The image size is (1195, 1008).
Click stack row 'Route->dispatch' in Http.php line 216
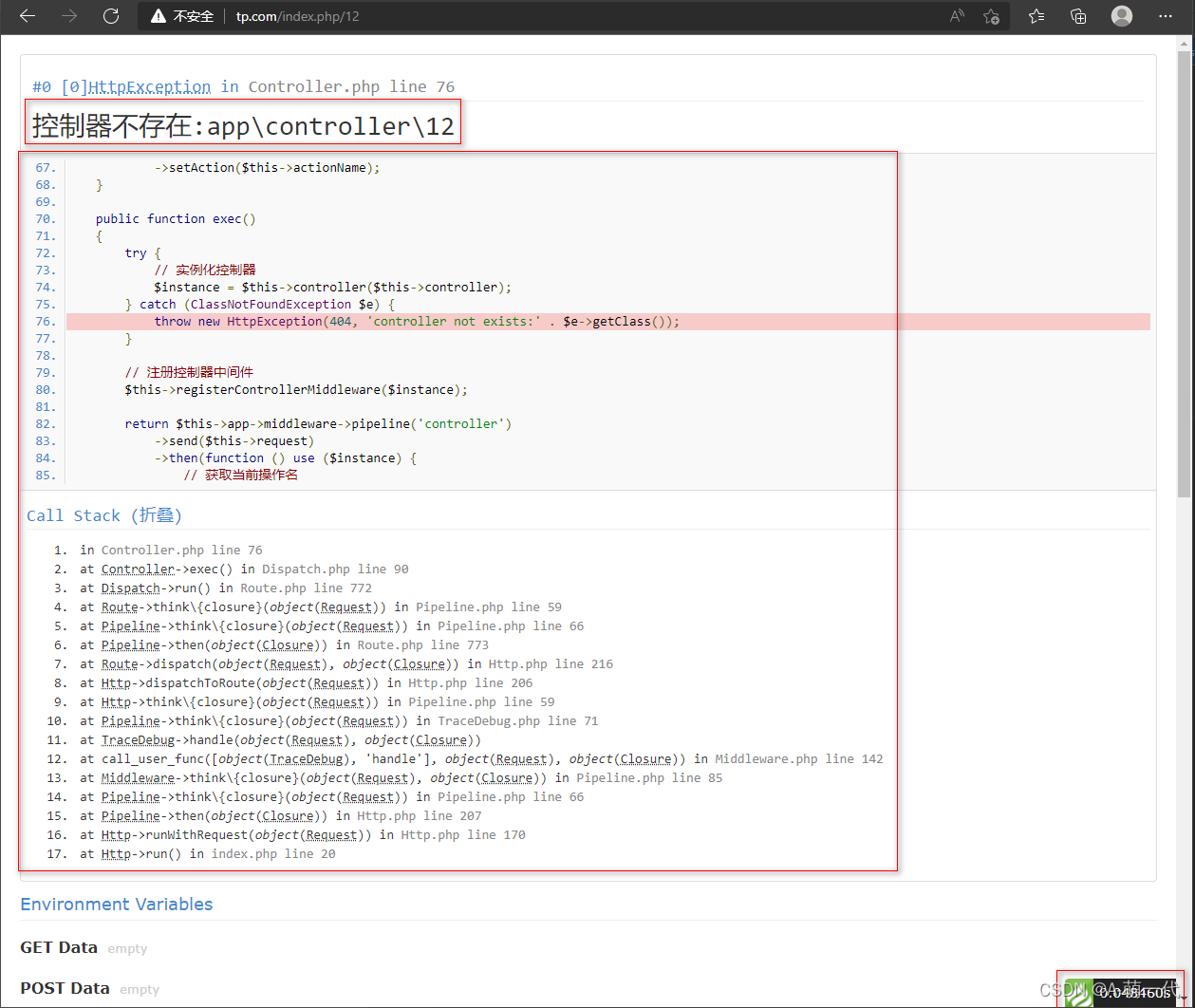coord(346,664)
